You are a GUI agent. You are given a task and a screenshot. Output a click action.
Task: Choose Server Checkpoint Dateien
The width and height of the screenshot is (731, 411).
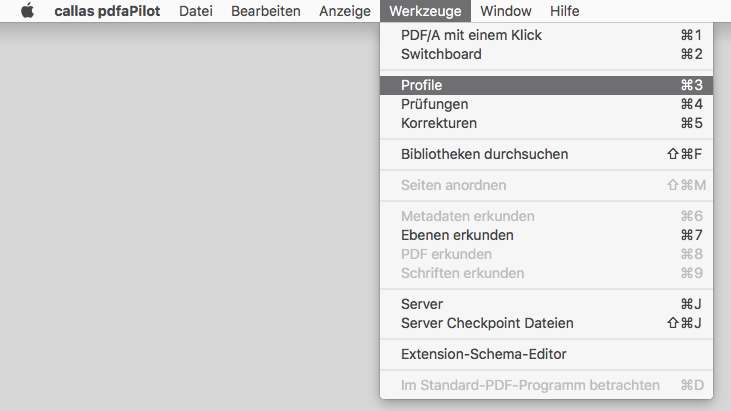point(546,323)
